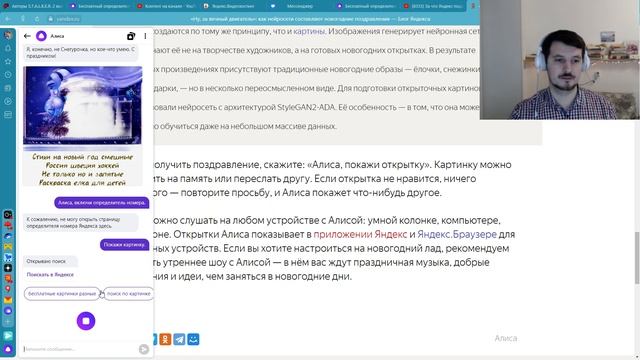Open notifications bell in the browser sidebar
640x360 pixels.
click(8, 48)
